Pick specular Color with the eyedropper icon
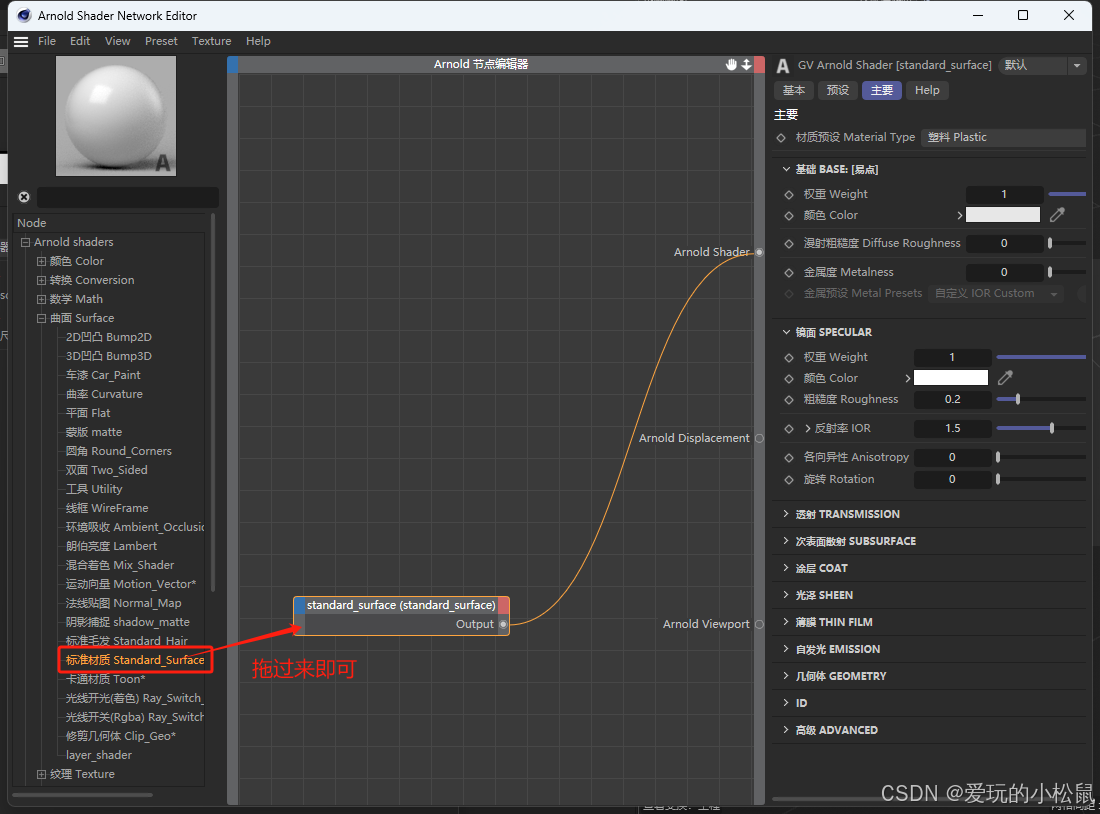1100x814 pixels. tap(1005, 378)
